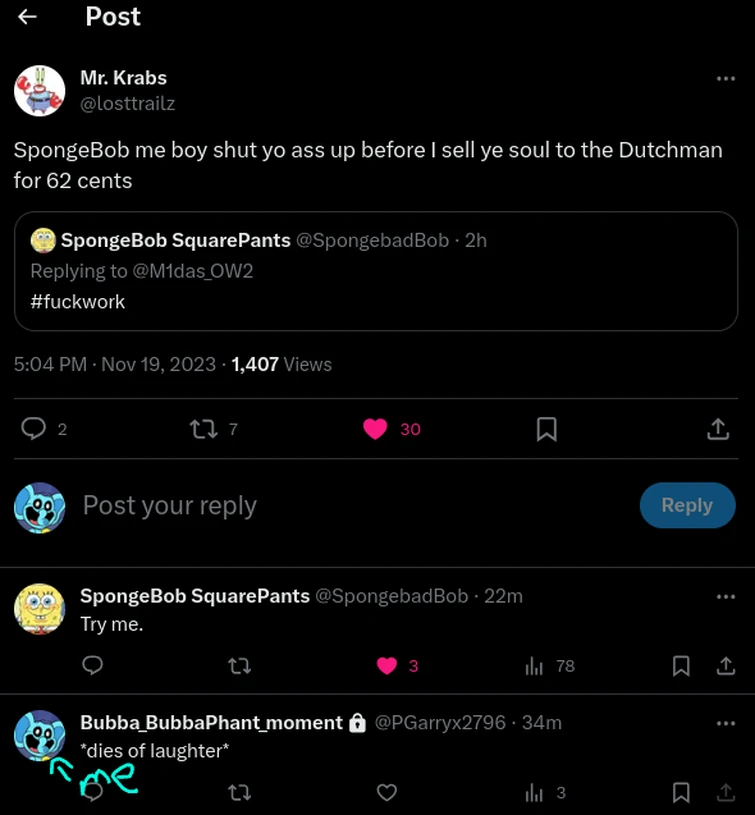Repost the Mr. Krabs post

pos(203,429)
